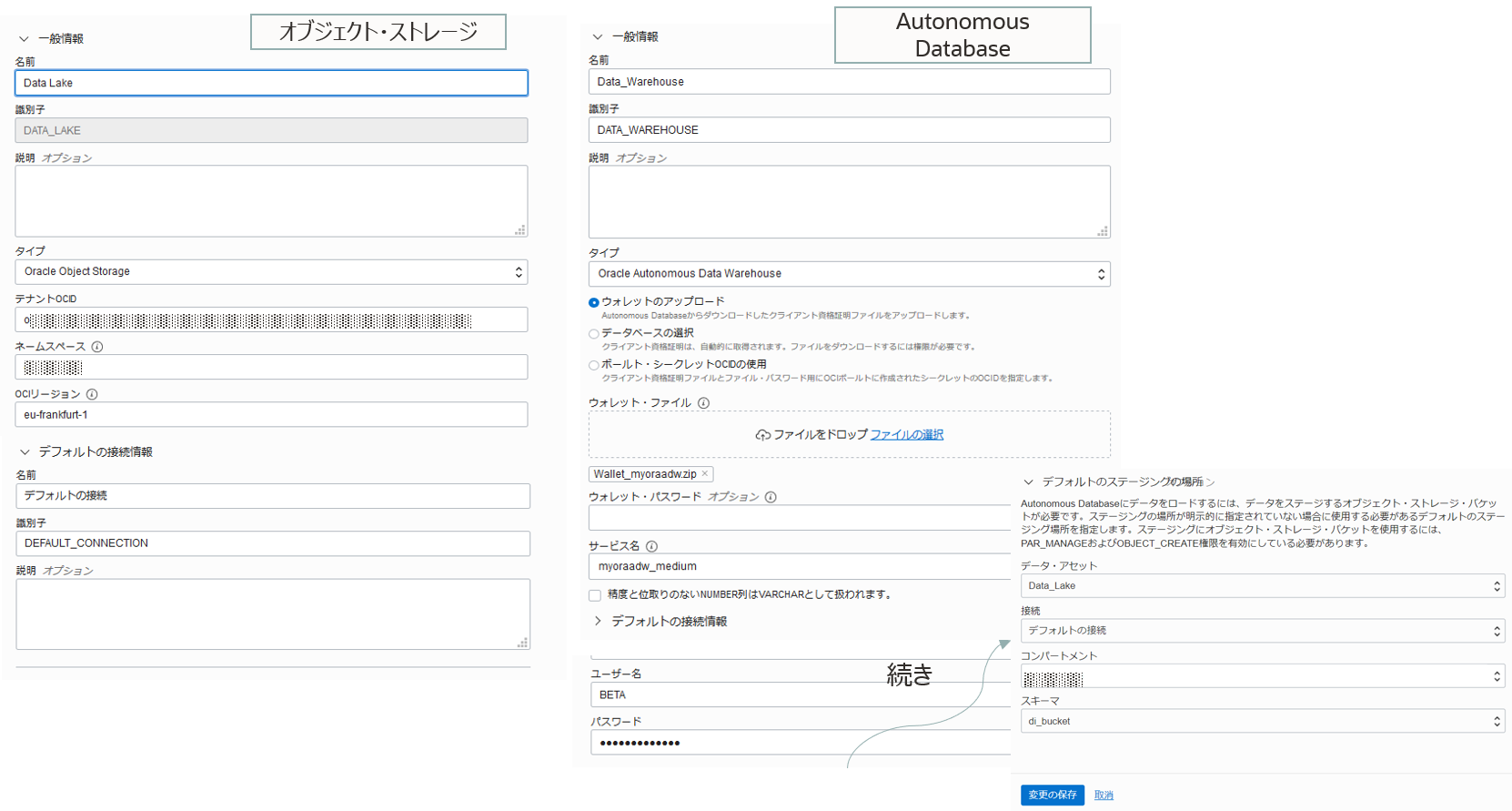Open the Data_Lake data asset dropdown

point(1262,586)
